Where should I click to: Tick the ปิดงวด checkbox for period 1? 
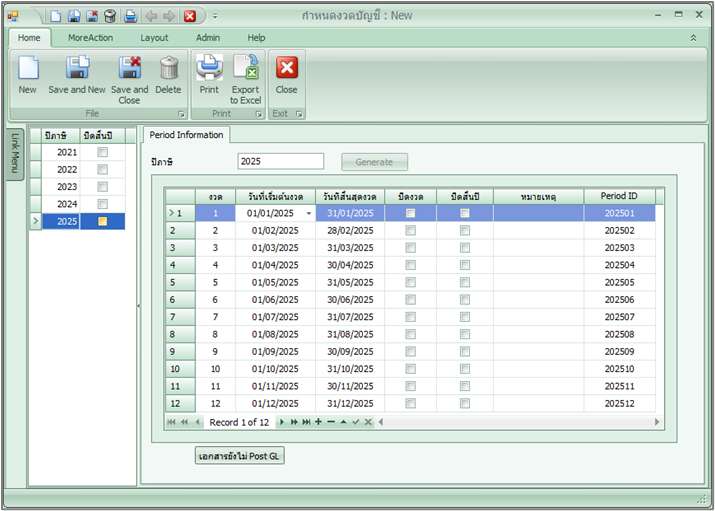pos(410,213)
